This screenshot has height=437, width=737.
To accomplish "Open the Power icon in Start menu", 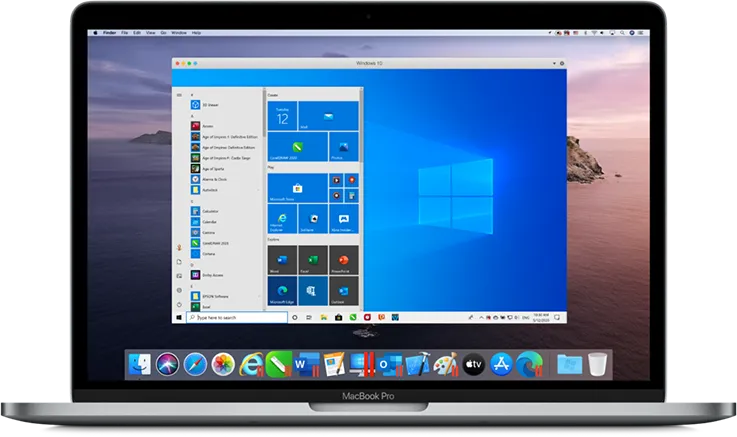I will [179, 304].
